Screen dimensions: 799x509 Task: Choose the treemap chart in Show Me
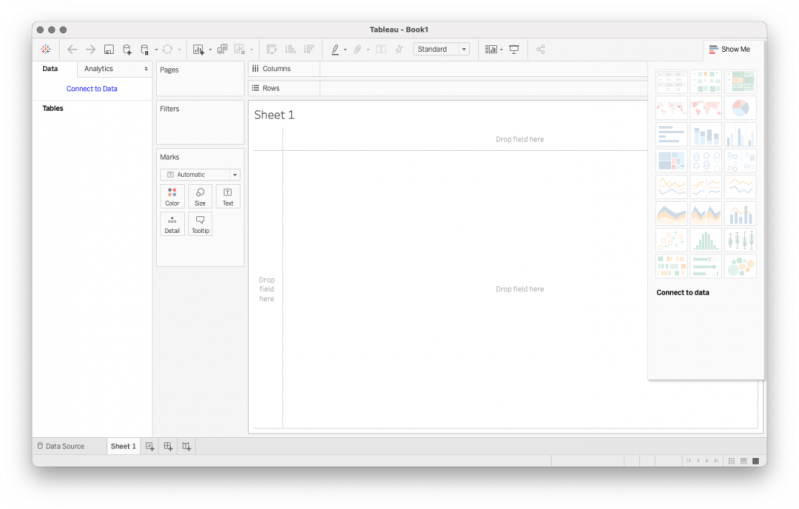pyautogui.click(x=671, y=161)
